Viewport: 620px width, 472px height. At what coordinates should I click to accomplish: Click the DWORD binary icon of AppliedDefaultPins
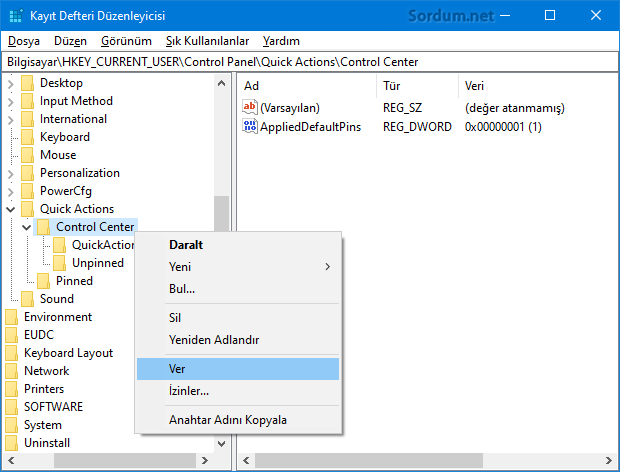[250, 126]
